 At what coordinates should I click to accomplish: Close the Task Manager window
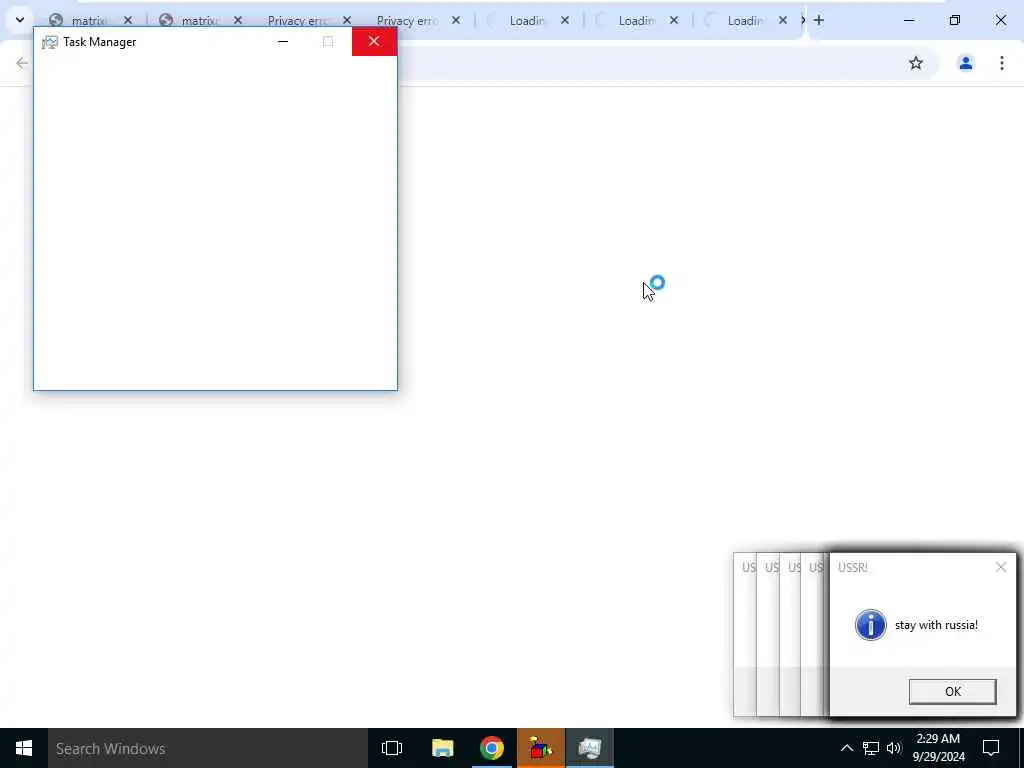(374, 41)
